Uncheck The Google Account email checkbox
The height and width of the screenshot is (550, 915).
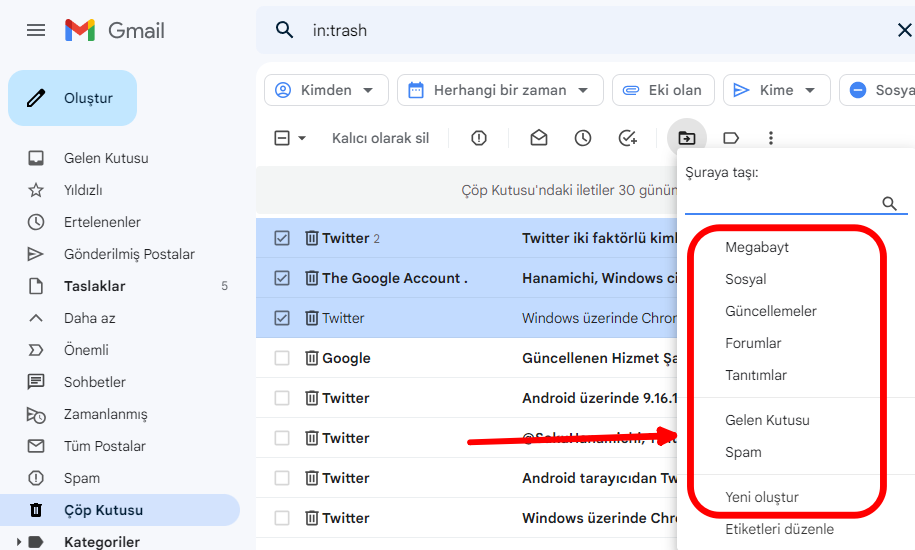click(x=282, y=278)
